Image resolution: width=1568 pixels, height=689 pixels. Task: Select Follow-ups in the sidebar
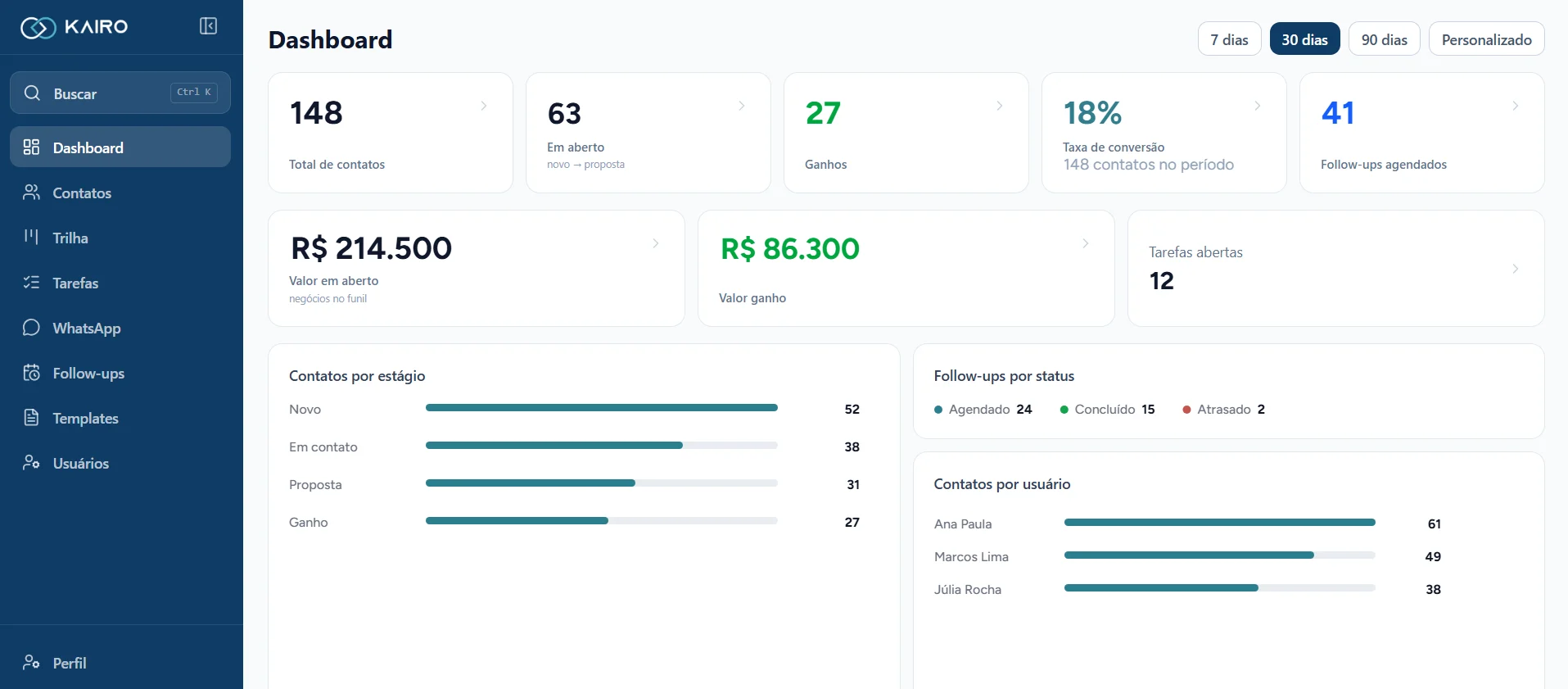tap(120, 373)
